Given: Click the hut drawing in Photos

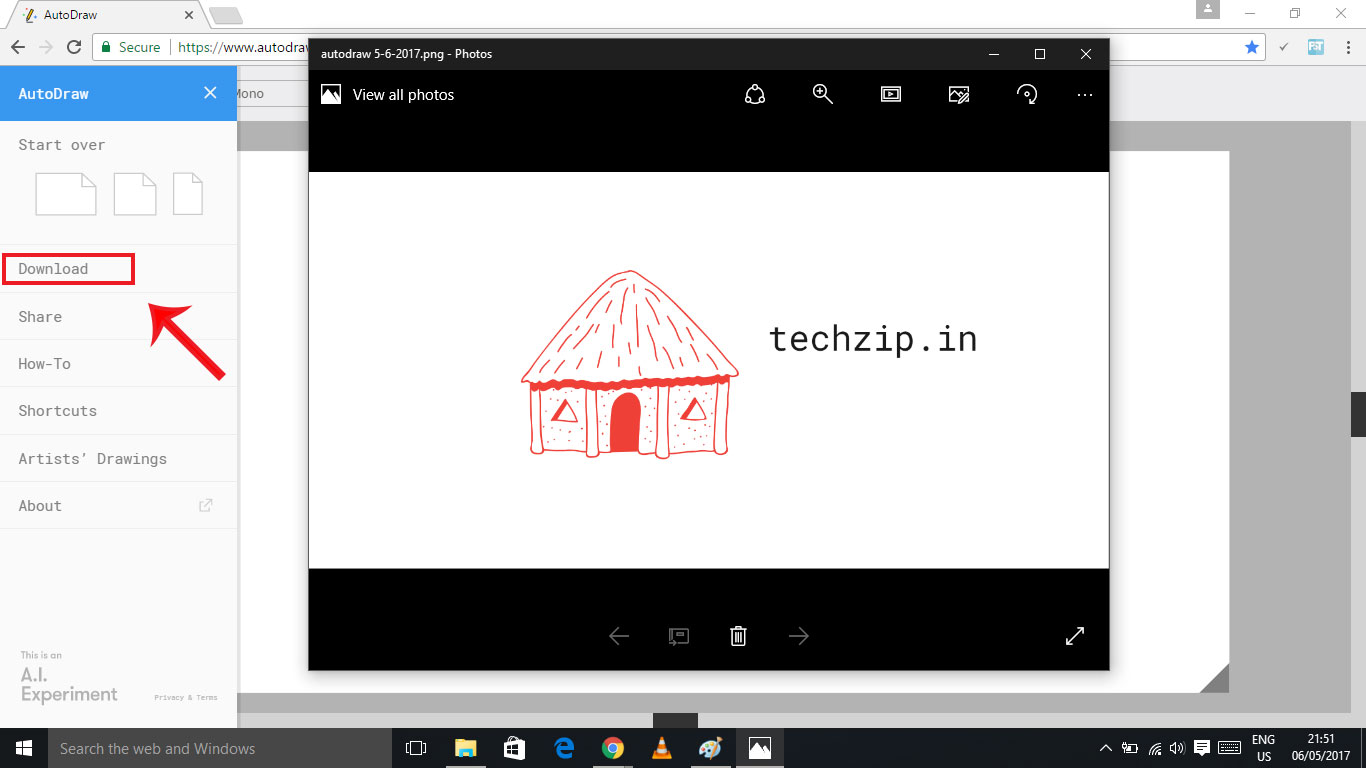Looking at the screenshot, I should (x=630, y=364).
